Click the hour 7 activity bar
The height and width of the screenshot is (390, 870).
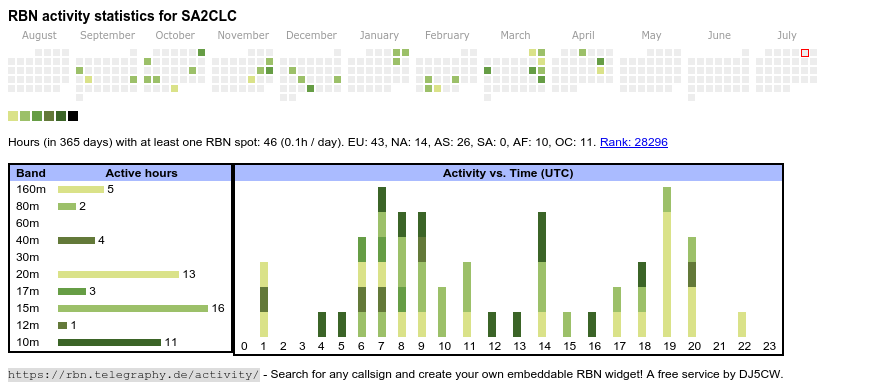[x=382, y=262]
